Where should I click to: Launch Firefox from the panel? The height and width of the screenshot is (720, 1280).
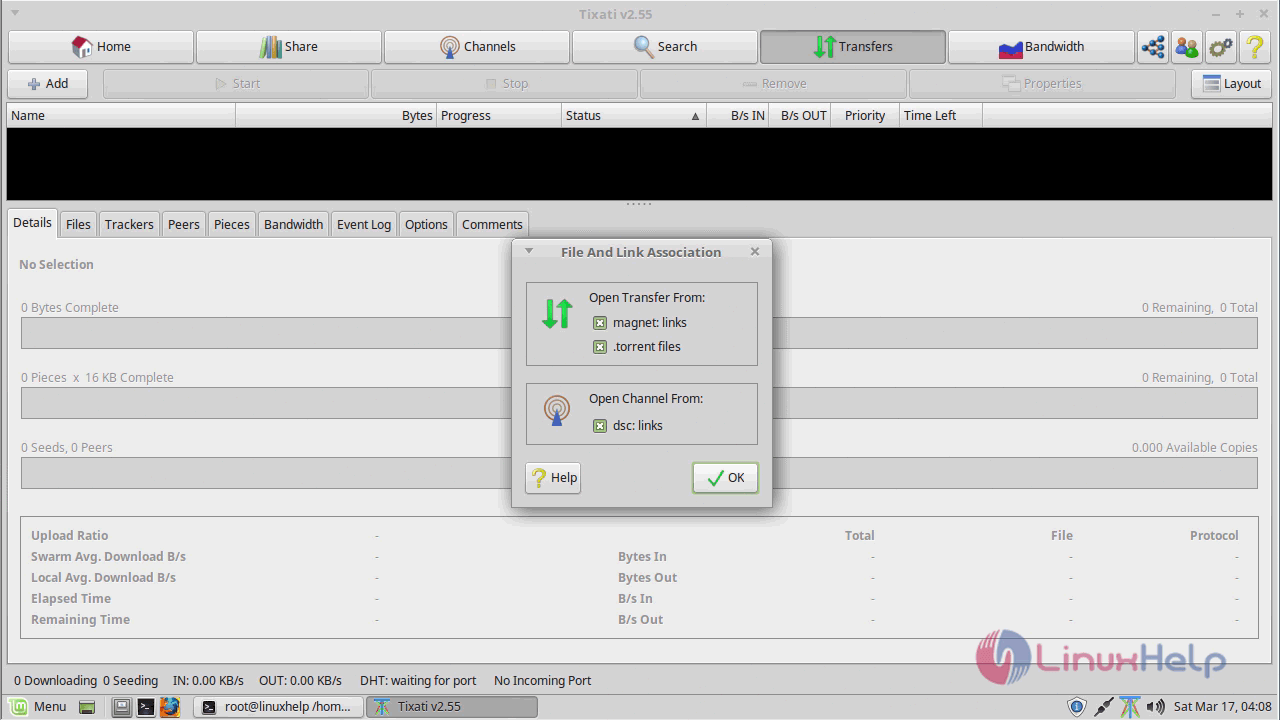point(170,707)
